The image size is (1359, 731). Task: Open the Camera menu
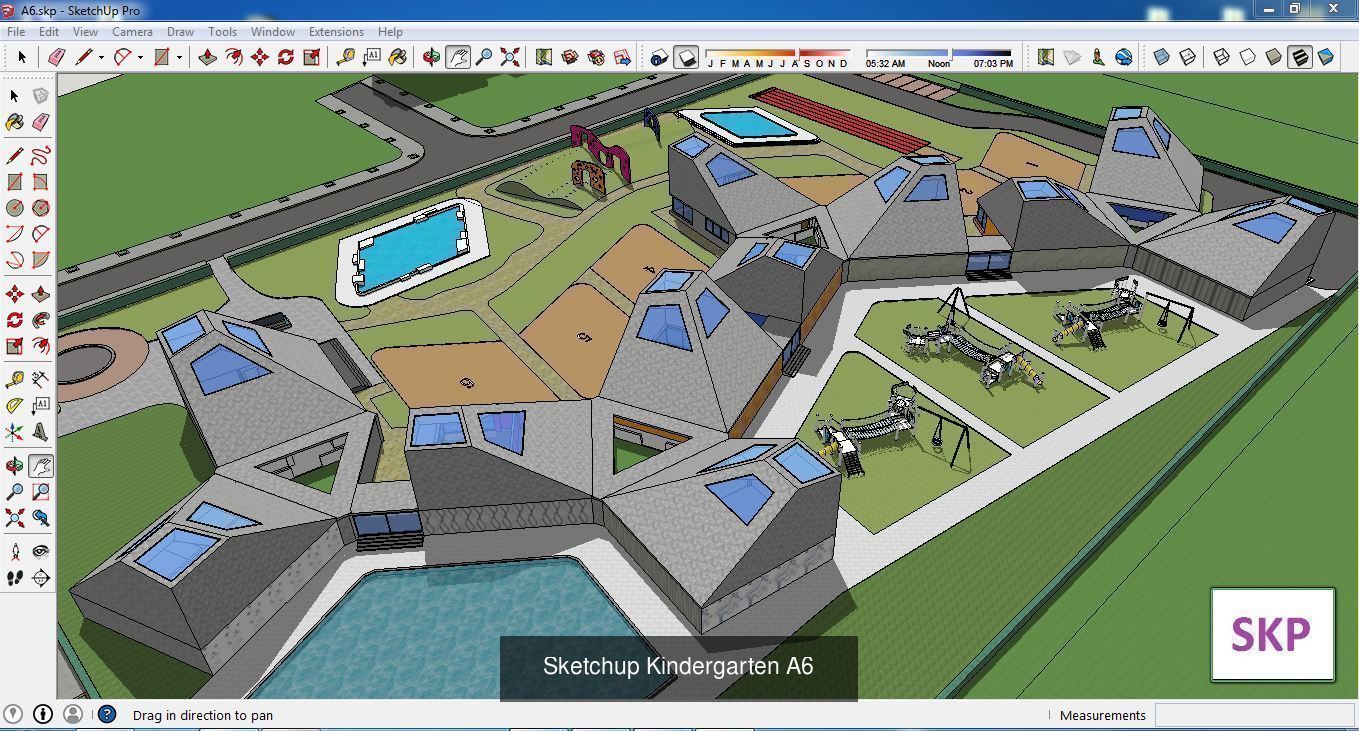(132, 32)
